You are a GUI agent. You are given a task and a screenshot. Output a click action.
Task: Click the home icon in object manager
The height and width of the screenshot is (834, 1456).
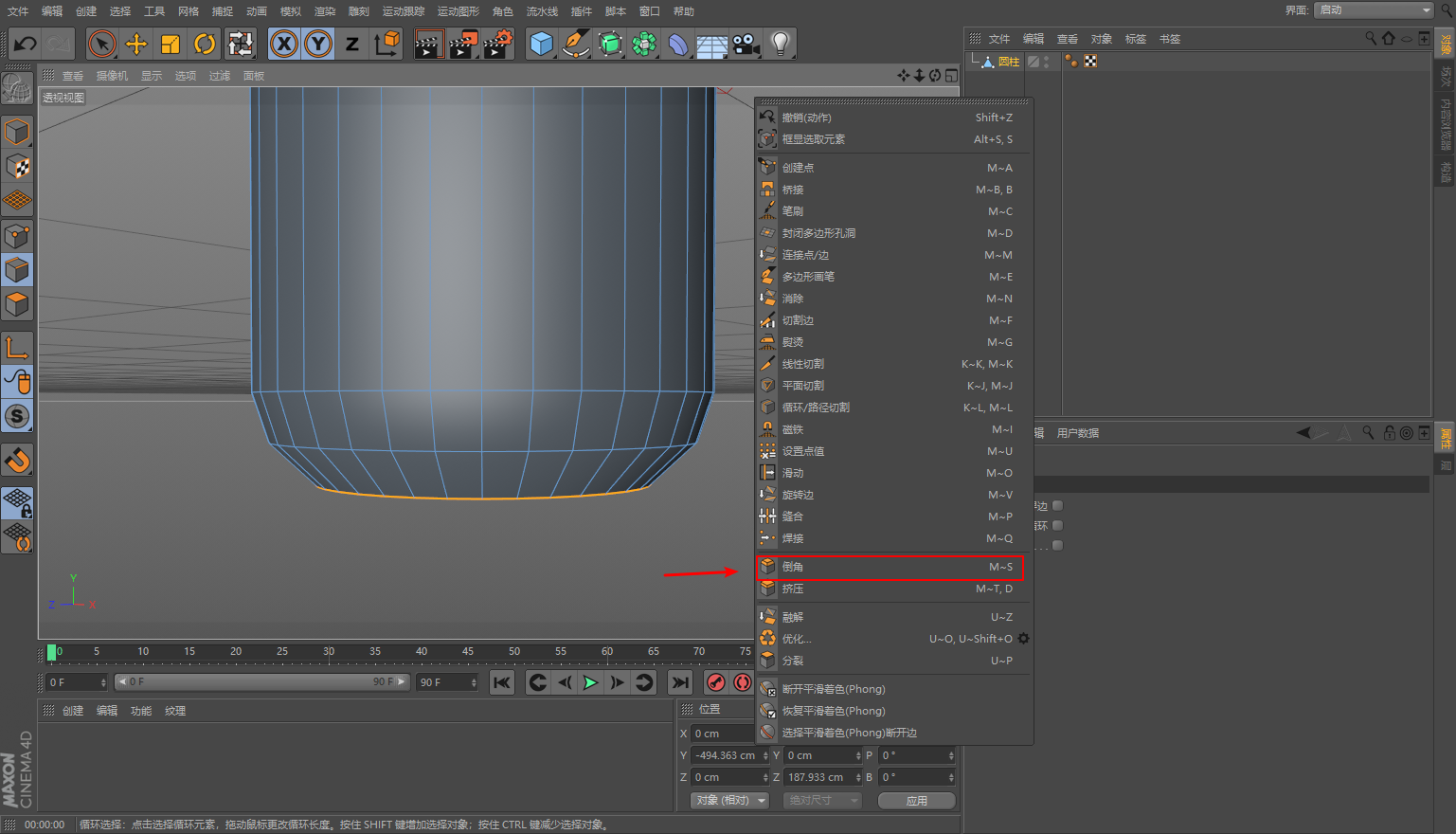pos(1389,39)
